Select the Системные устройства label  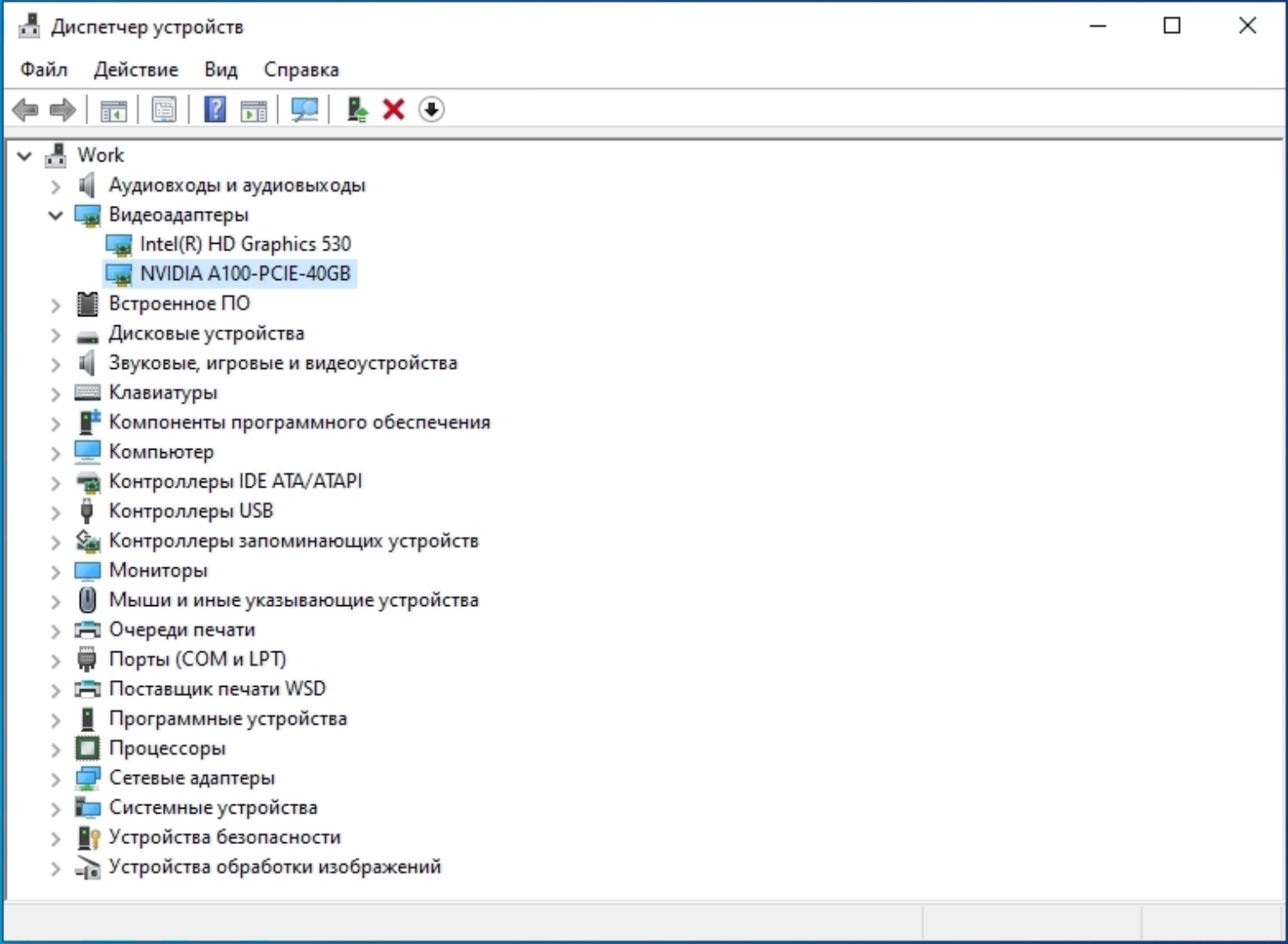click(213, 808)
